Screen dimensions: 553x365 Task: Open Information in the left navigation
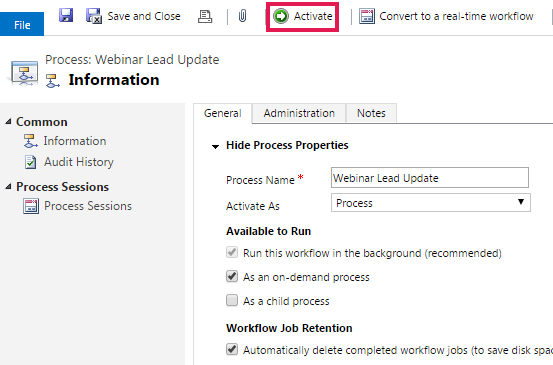[75, 141]
